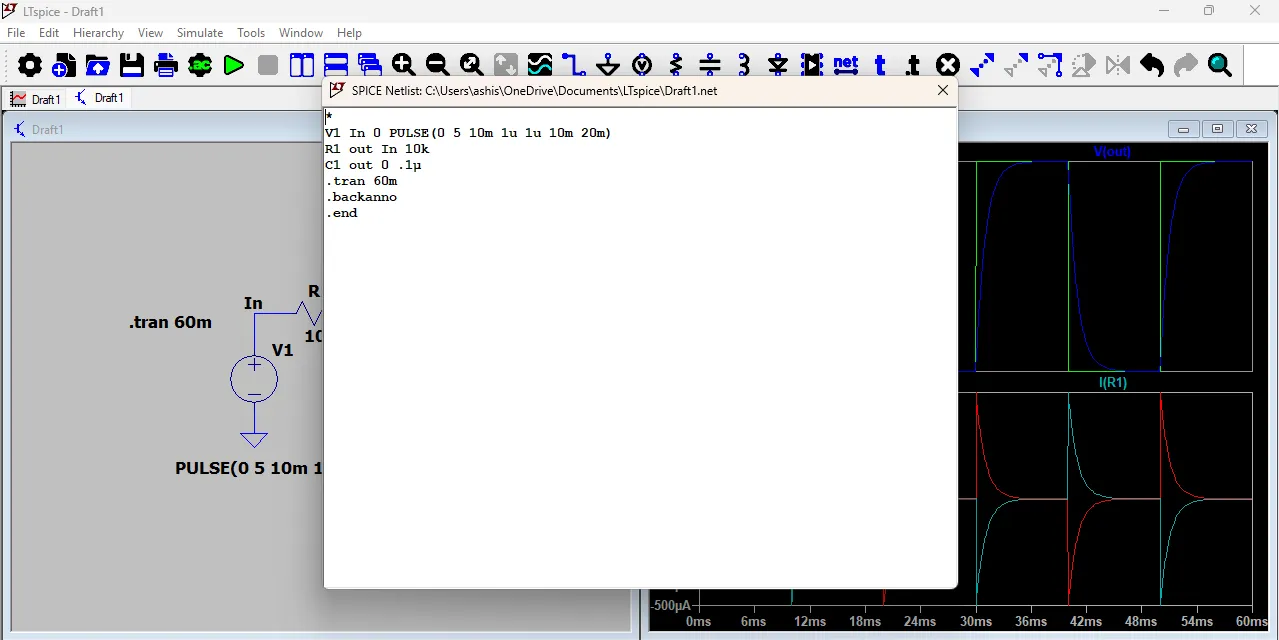The height and width of the screenshot is (640, 1279).
Task: Open the Window menu
Action: pyautogui.click(x=301, y=33)
